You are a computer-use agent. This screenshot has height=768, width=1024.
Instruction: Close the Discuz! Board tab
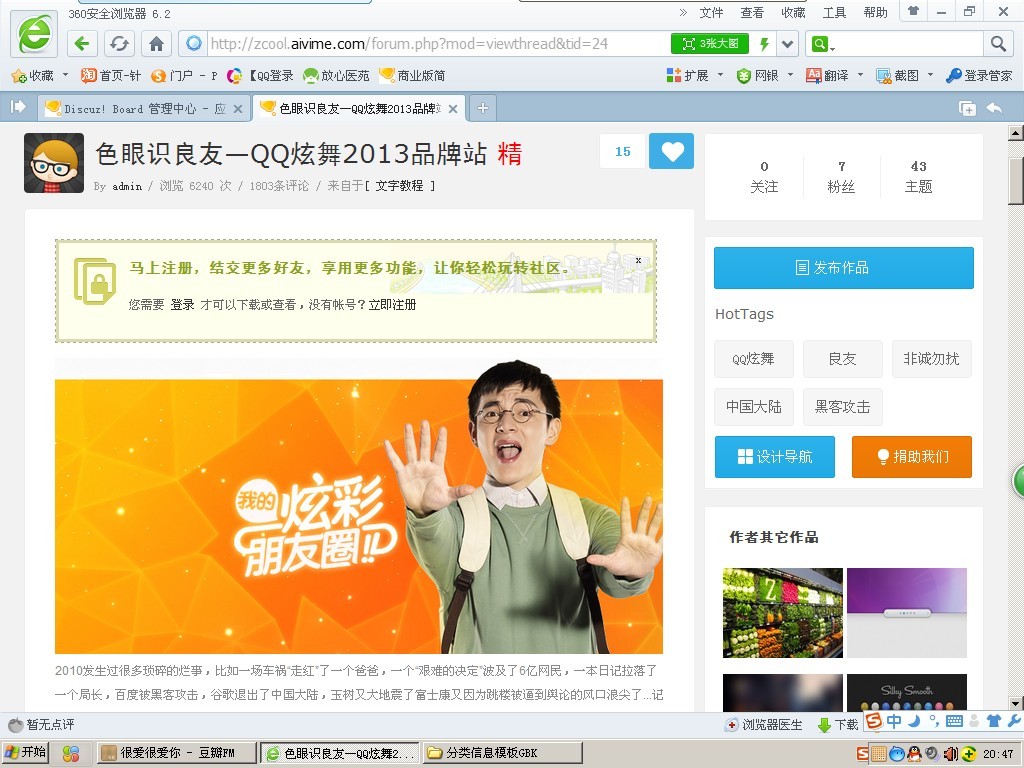click(x=238, y=109)
